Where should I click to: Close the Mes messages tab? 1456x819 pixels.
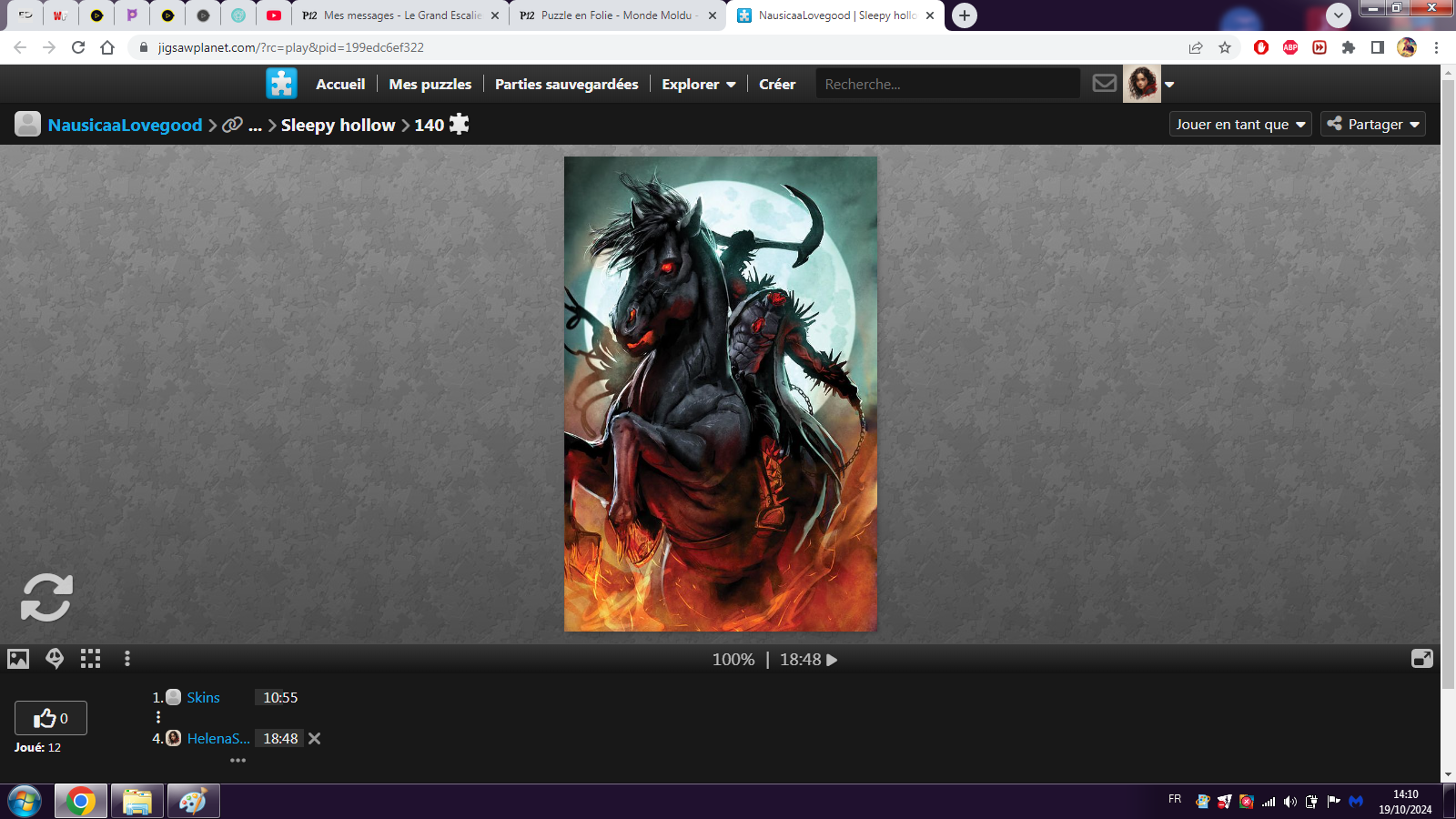(x=495, y=15)
